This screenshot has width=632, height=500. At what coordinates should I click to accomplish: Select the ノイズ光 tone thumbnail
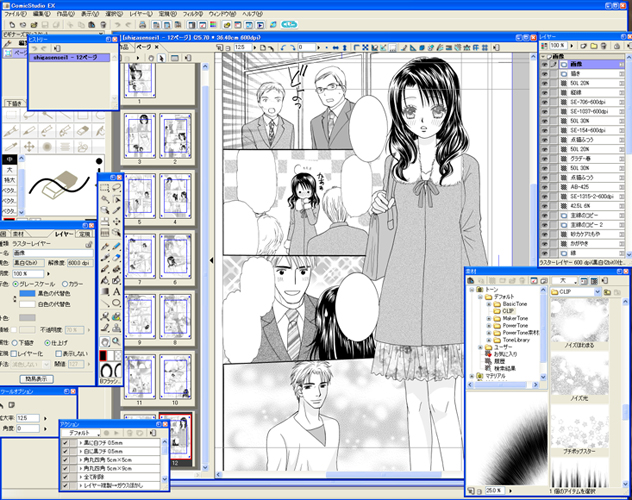click(579, 373)
